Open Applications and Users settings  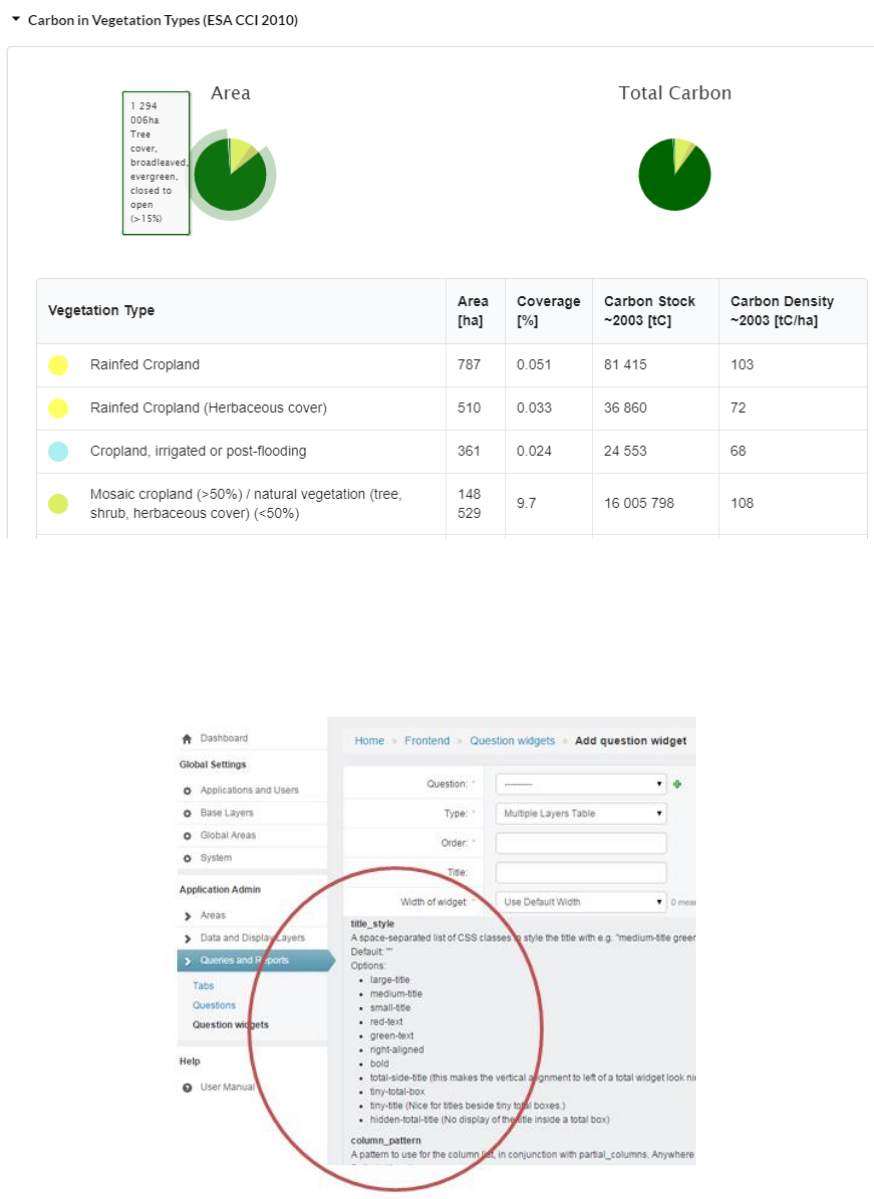(249, 790)
